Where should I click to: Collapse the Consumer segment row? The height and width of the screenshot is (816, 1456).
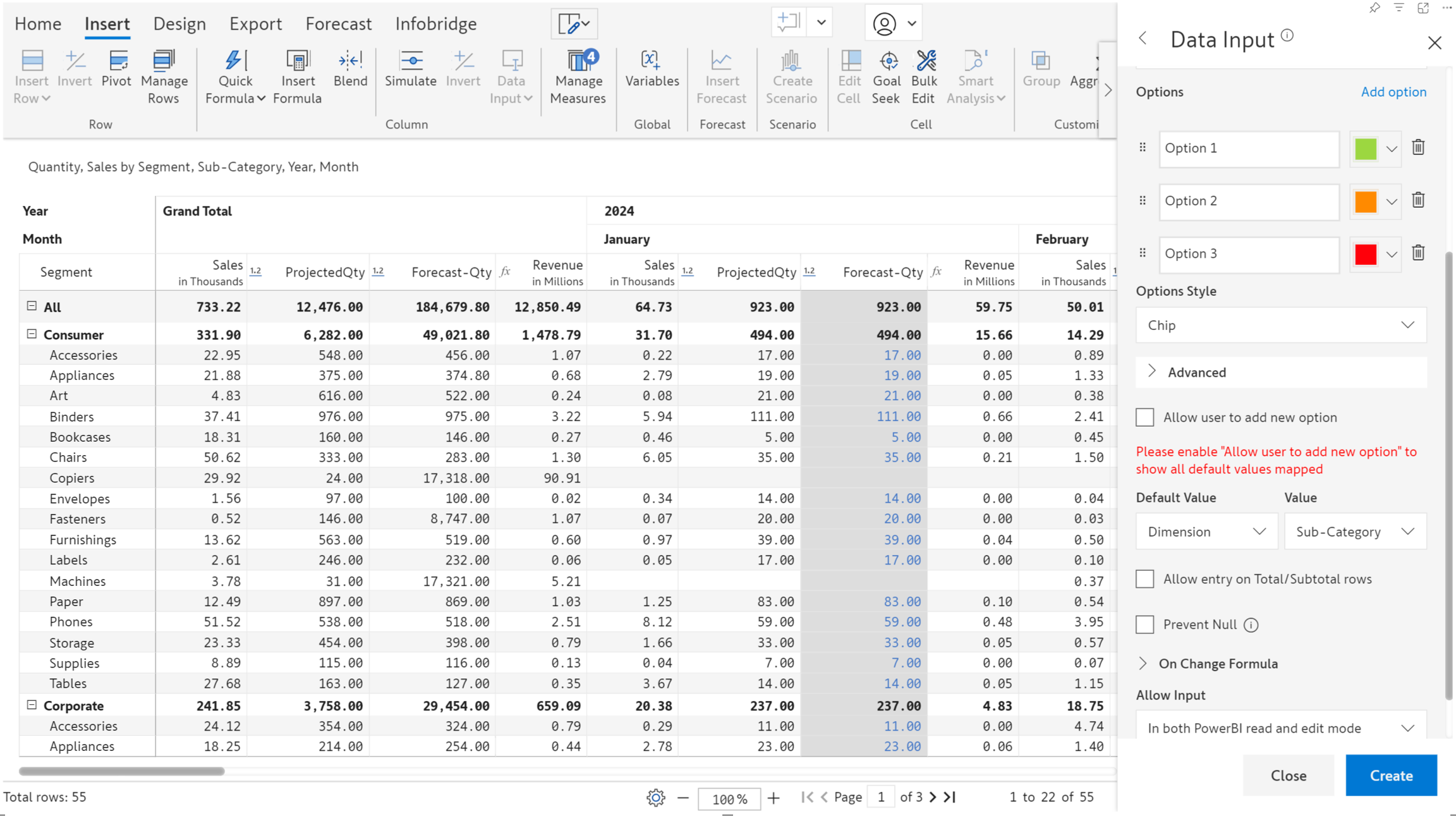[32, 334]
